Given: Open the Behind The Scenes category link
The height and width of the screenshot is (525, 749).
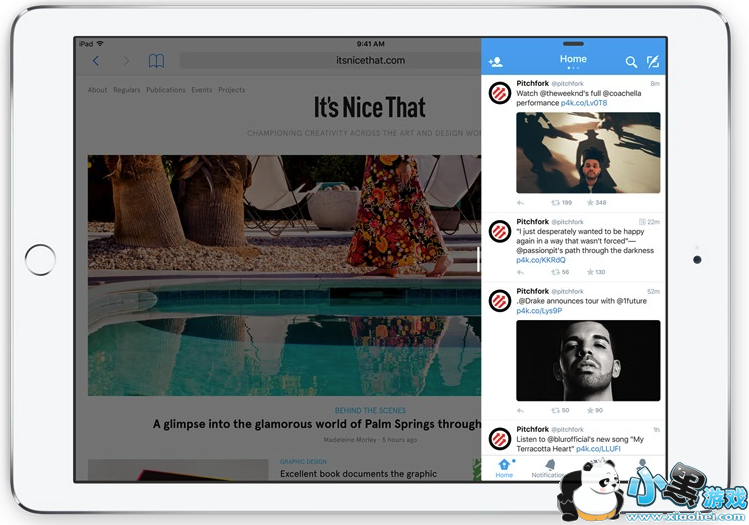Looking at the screenshot, I should [x=370, y=410].
